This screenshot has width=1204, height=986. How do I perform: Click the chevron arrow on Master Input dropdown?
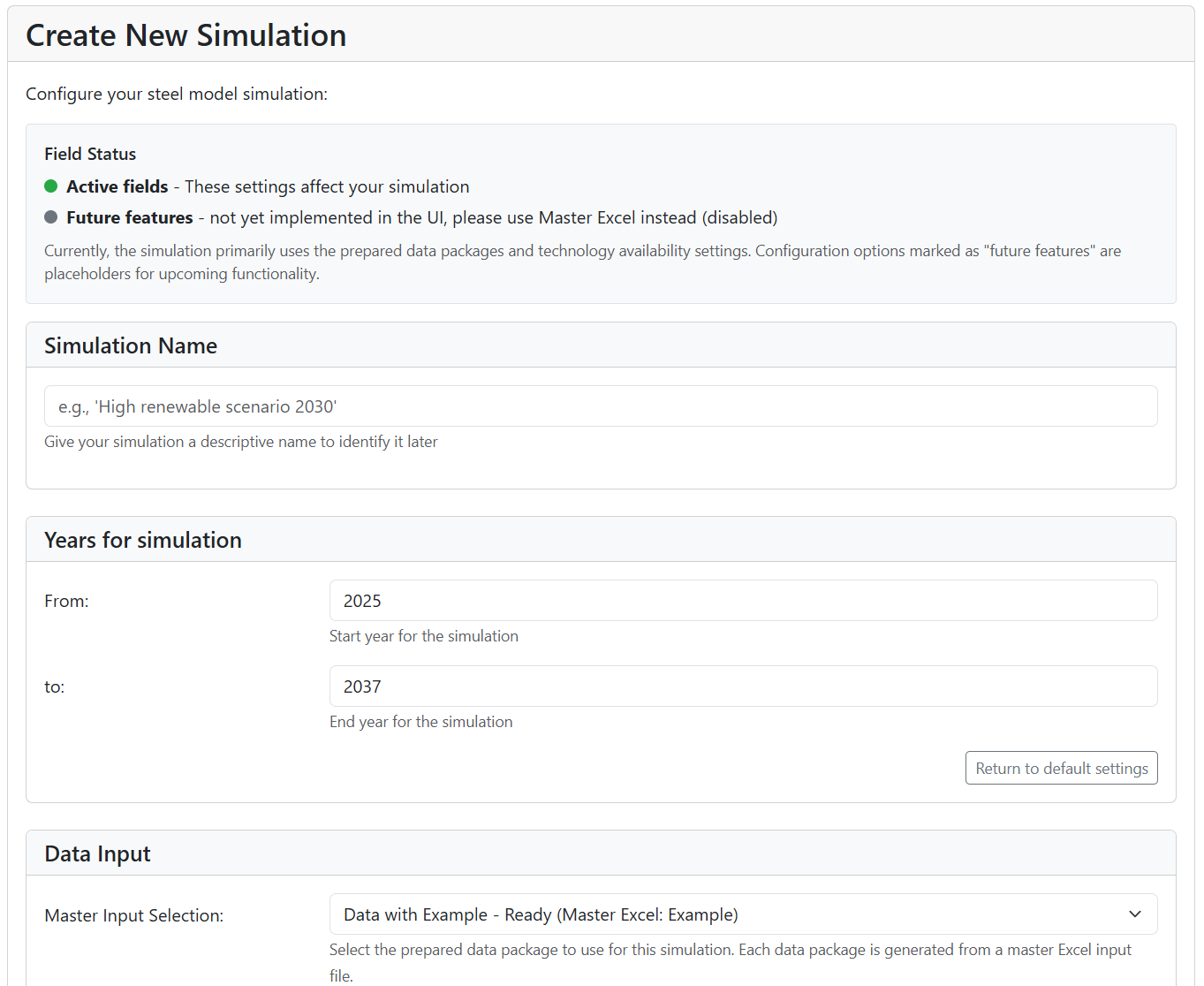1135,914
